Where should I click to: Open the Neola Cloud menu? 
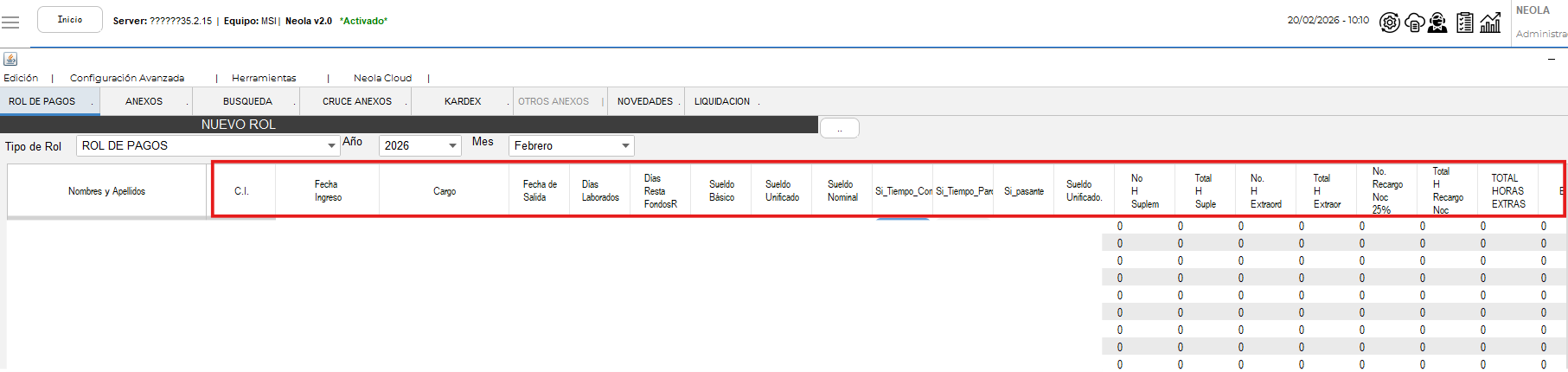click(382, 78)
